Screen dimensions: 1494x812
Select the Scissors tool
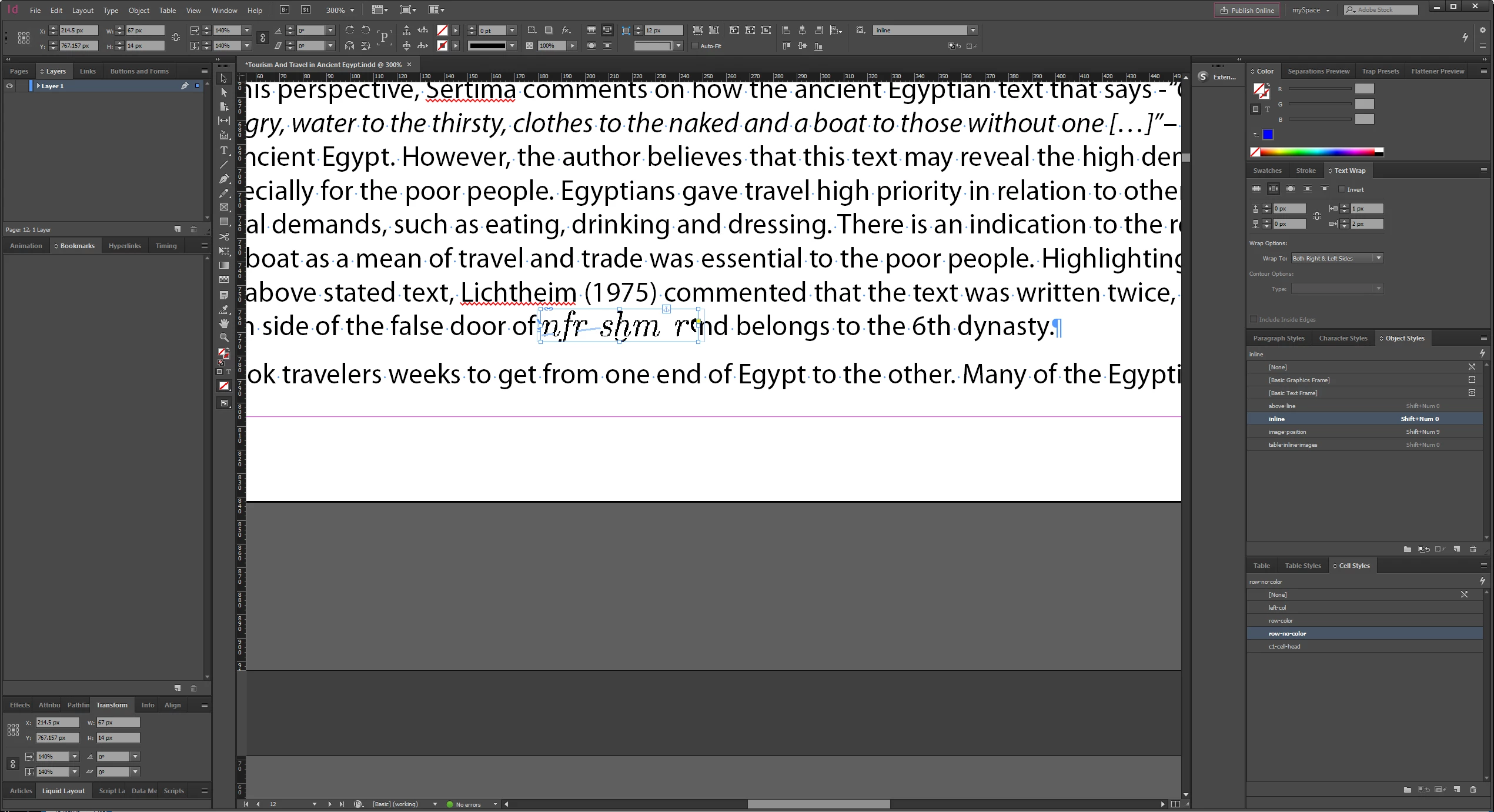coord(224,236)
